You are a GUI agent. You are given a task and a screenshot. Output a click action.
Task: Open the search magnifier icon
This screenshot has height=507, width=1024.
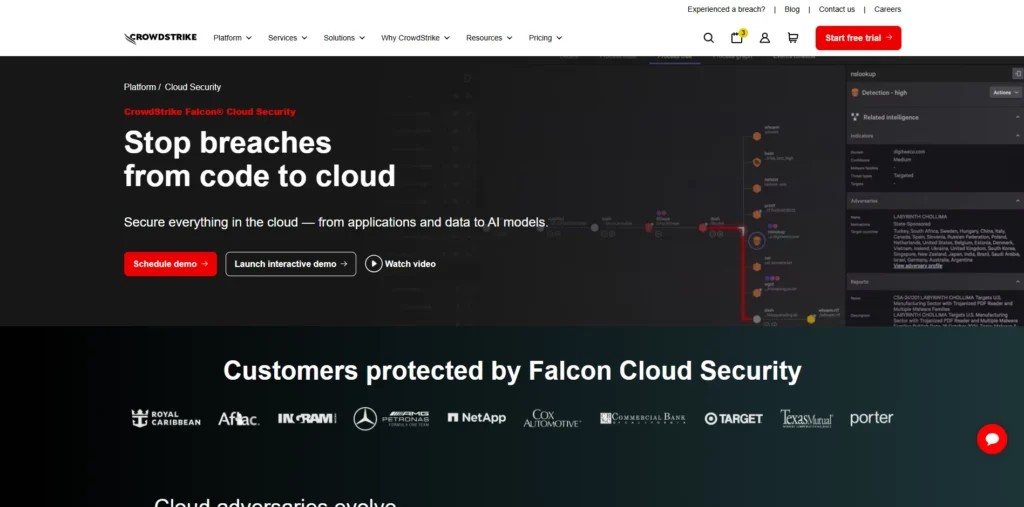(x=709, y=38)
